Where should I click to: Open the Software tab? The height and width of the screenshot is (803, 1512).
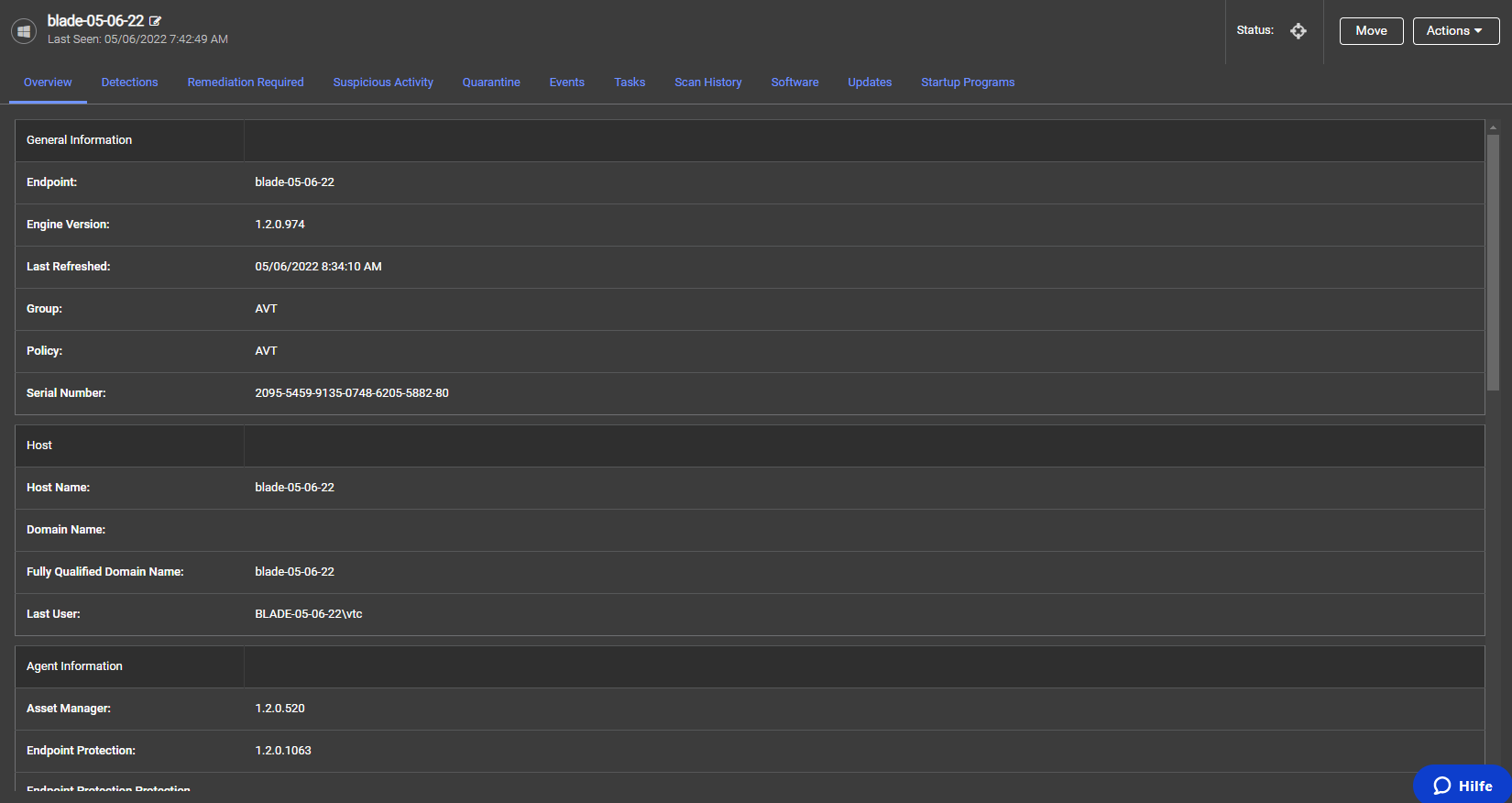pos(794,82)
